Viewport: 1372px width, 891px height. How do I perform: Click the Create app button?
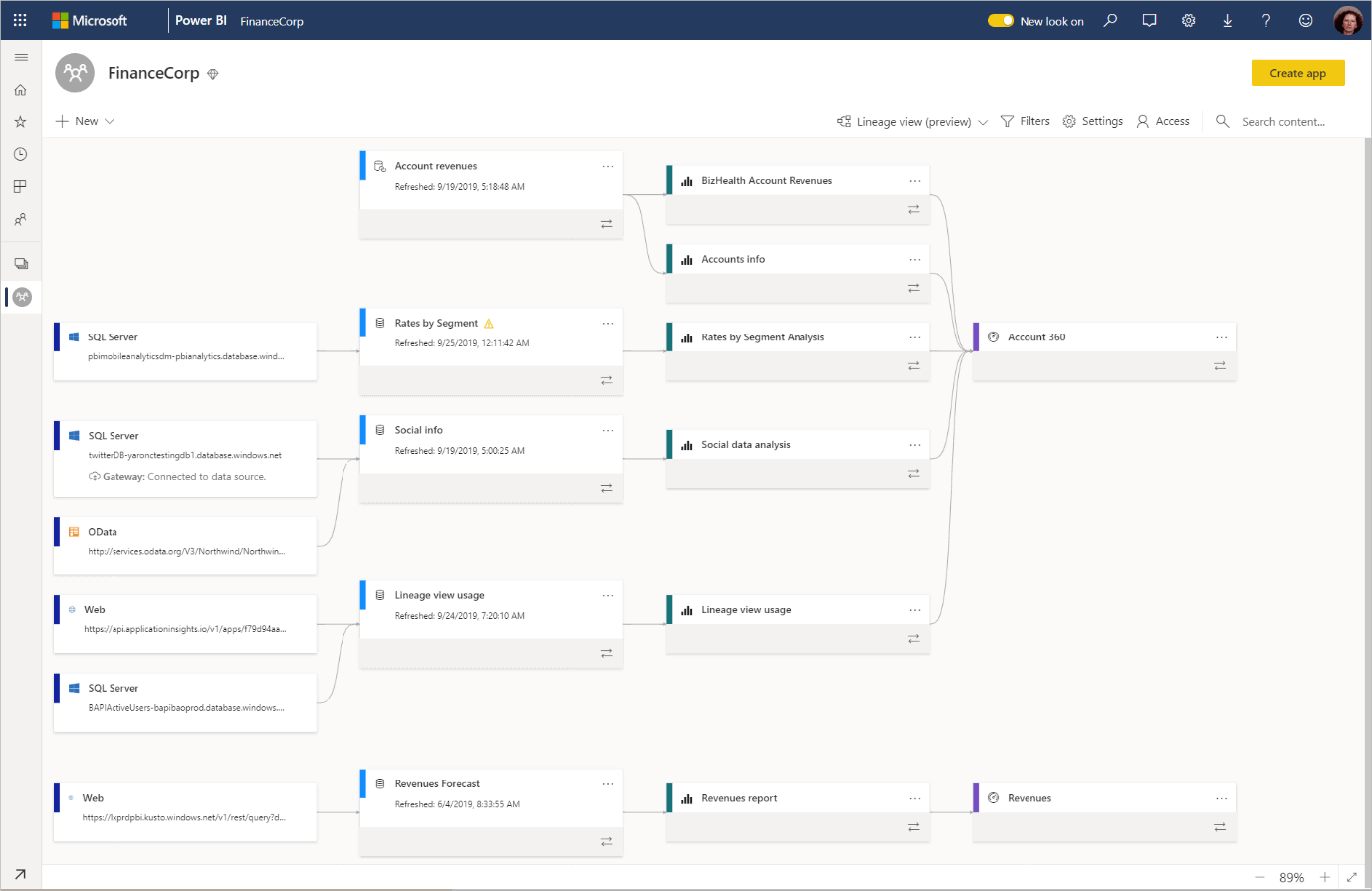[x=1297, y=73]
